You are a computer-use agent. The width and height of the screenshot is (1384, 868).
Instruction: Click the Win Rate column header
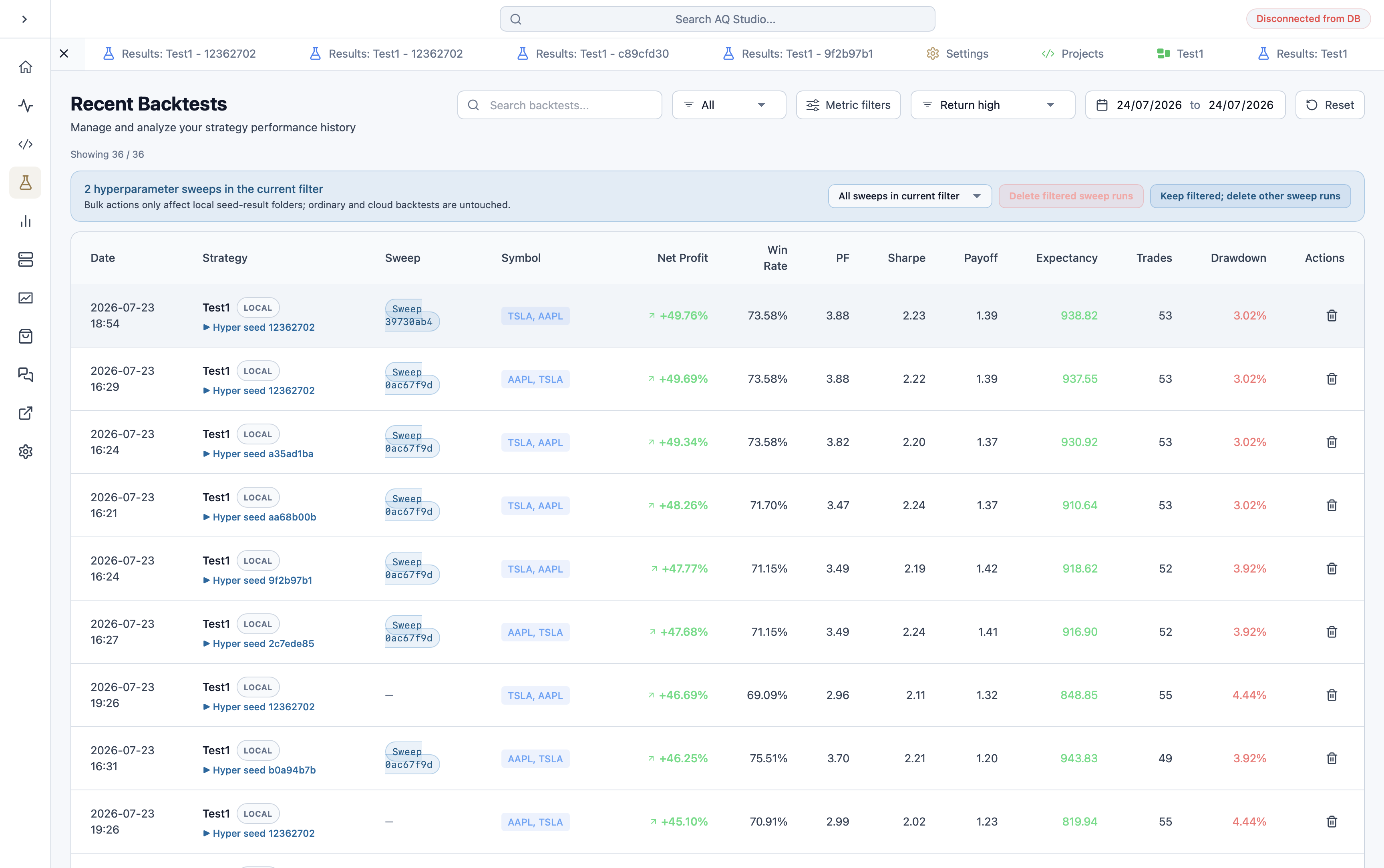[775, 258]
